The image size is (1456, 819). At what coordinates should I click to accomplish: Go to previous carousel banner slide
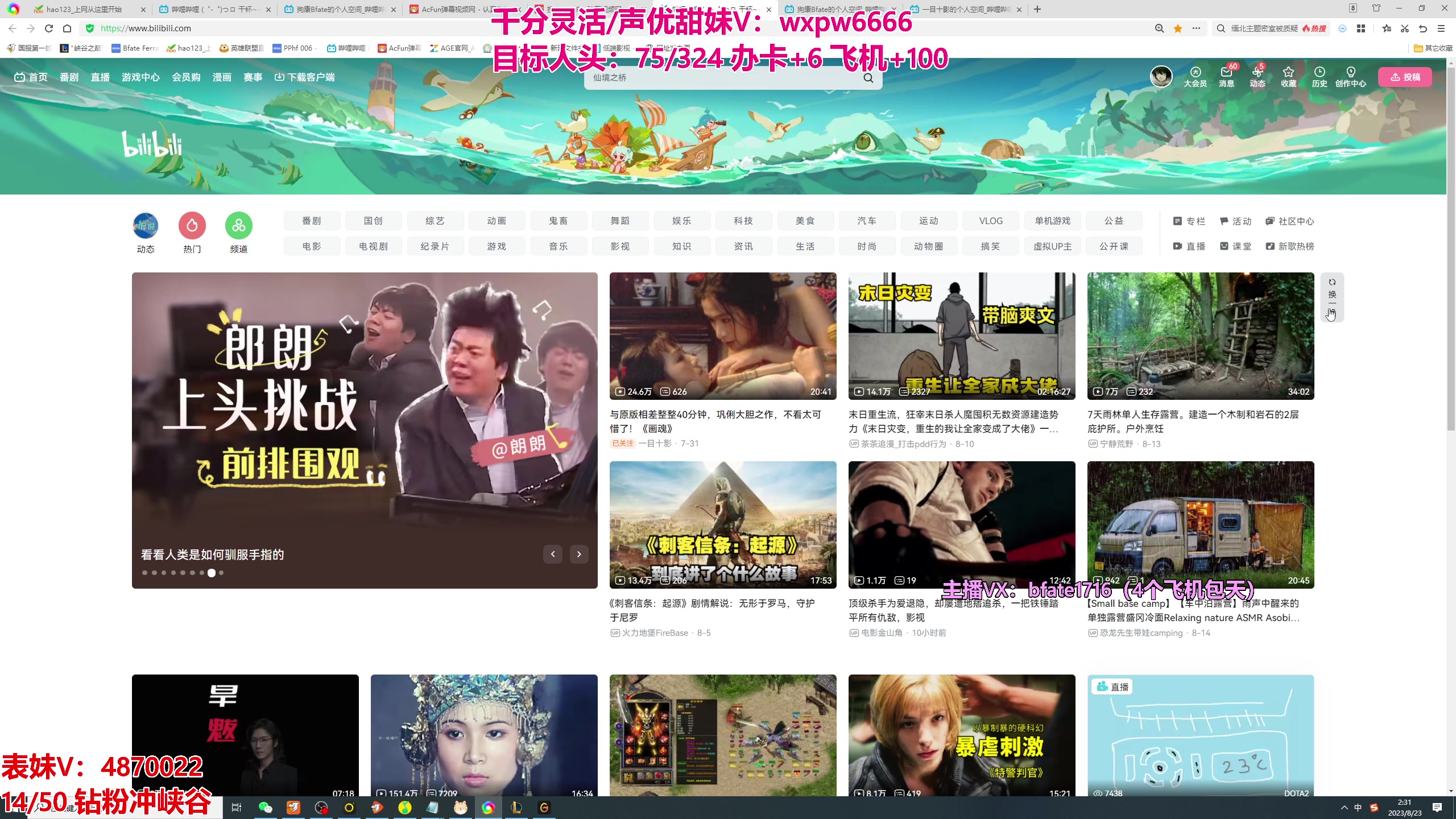click(x=552, y=554)
